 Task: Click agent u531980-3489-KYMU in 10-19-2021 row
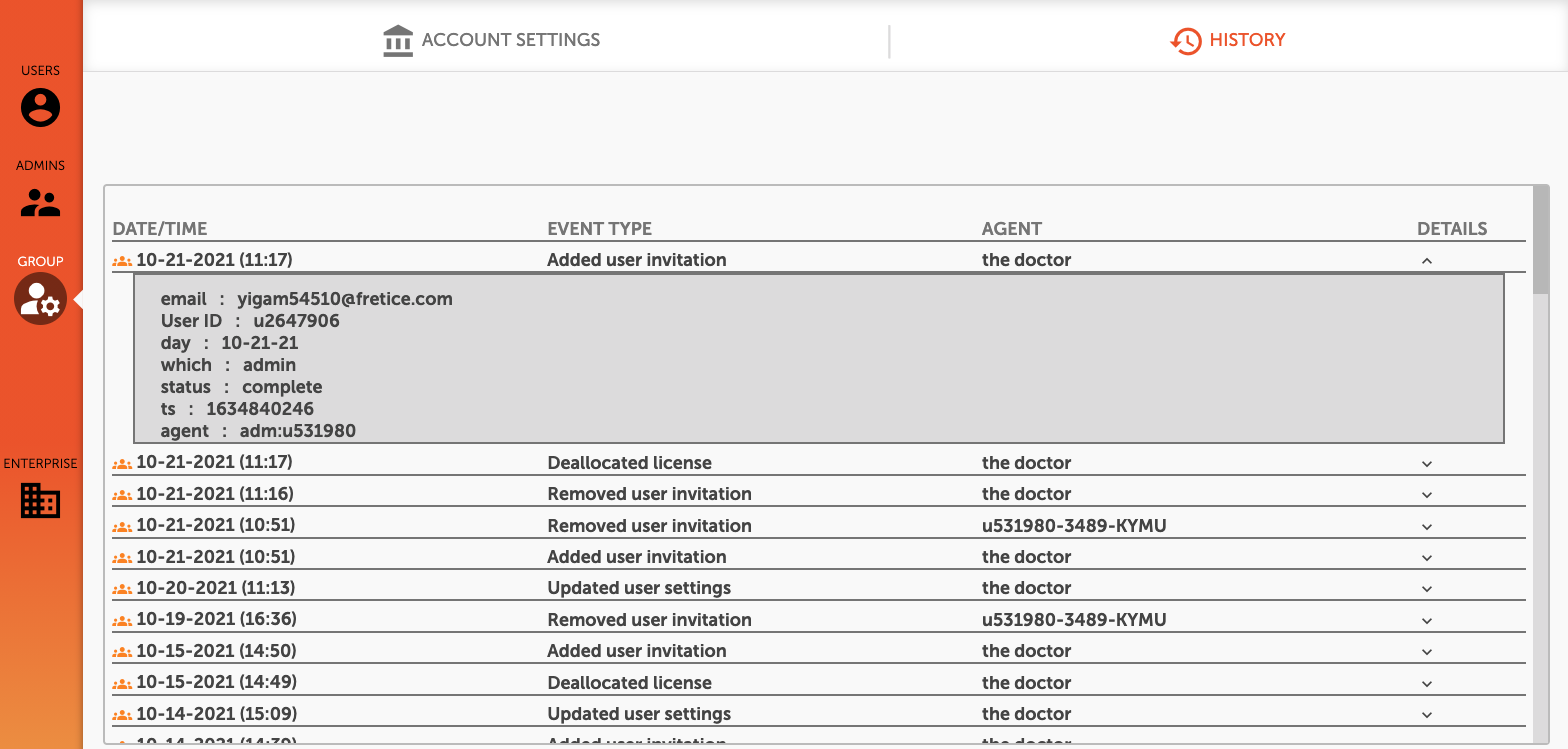point(1074,620)
